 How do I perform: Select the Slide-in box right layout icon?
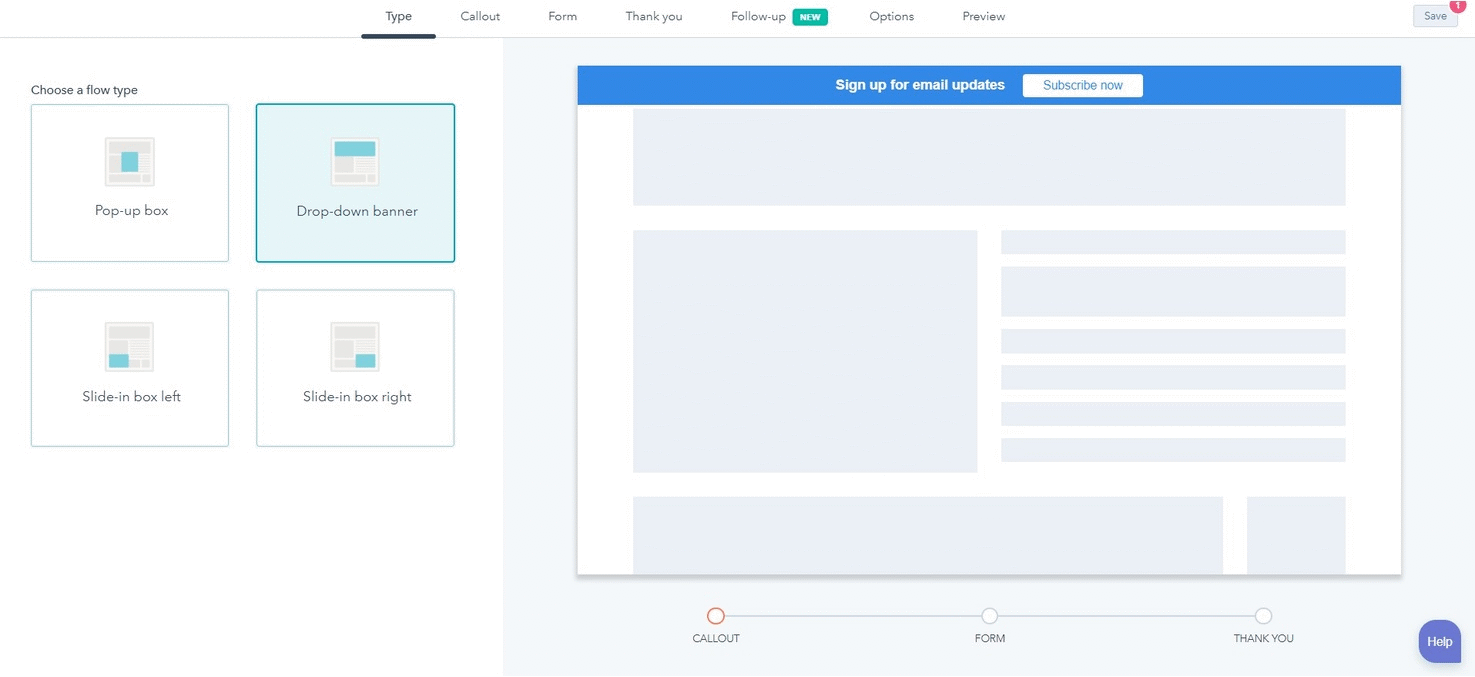pos(355,347)
